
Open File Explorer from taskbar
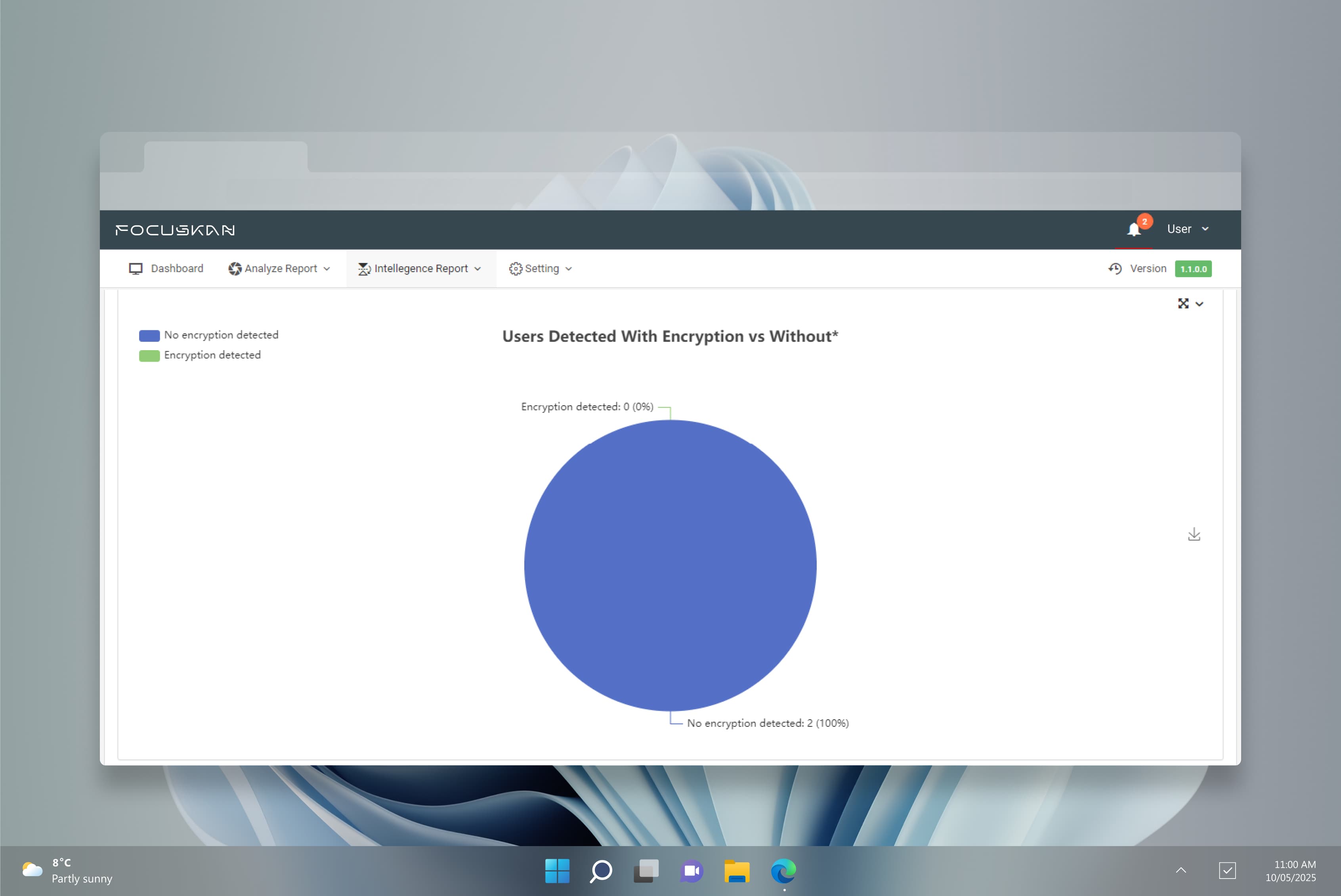click(737, 871)
